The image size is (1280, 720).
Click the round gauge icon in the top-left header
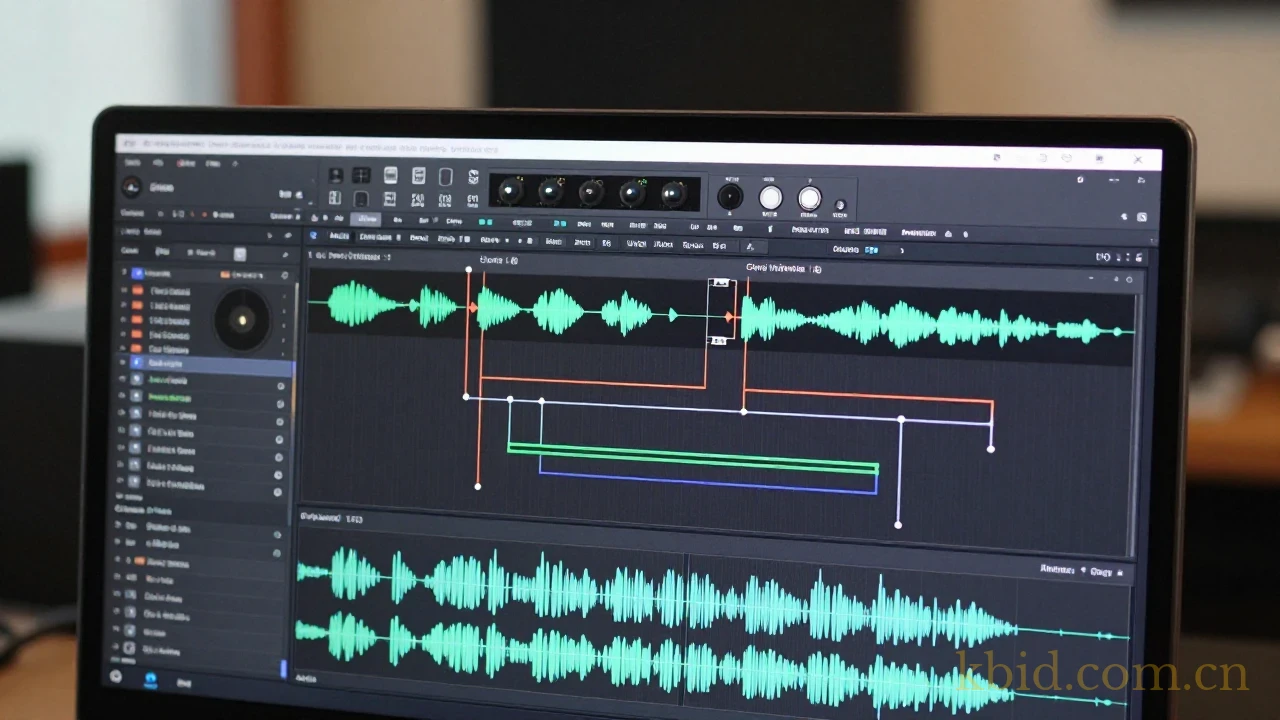[131, 187]
